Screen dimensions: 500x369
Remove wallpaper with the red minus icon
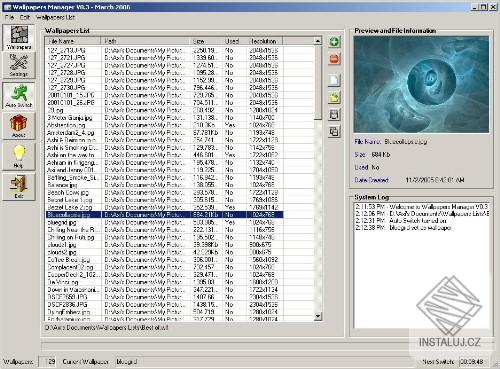pyautogui.click(x=334, y=59)
